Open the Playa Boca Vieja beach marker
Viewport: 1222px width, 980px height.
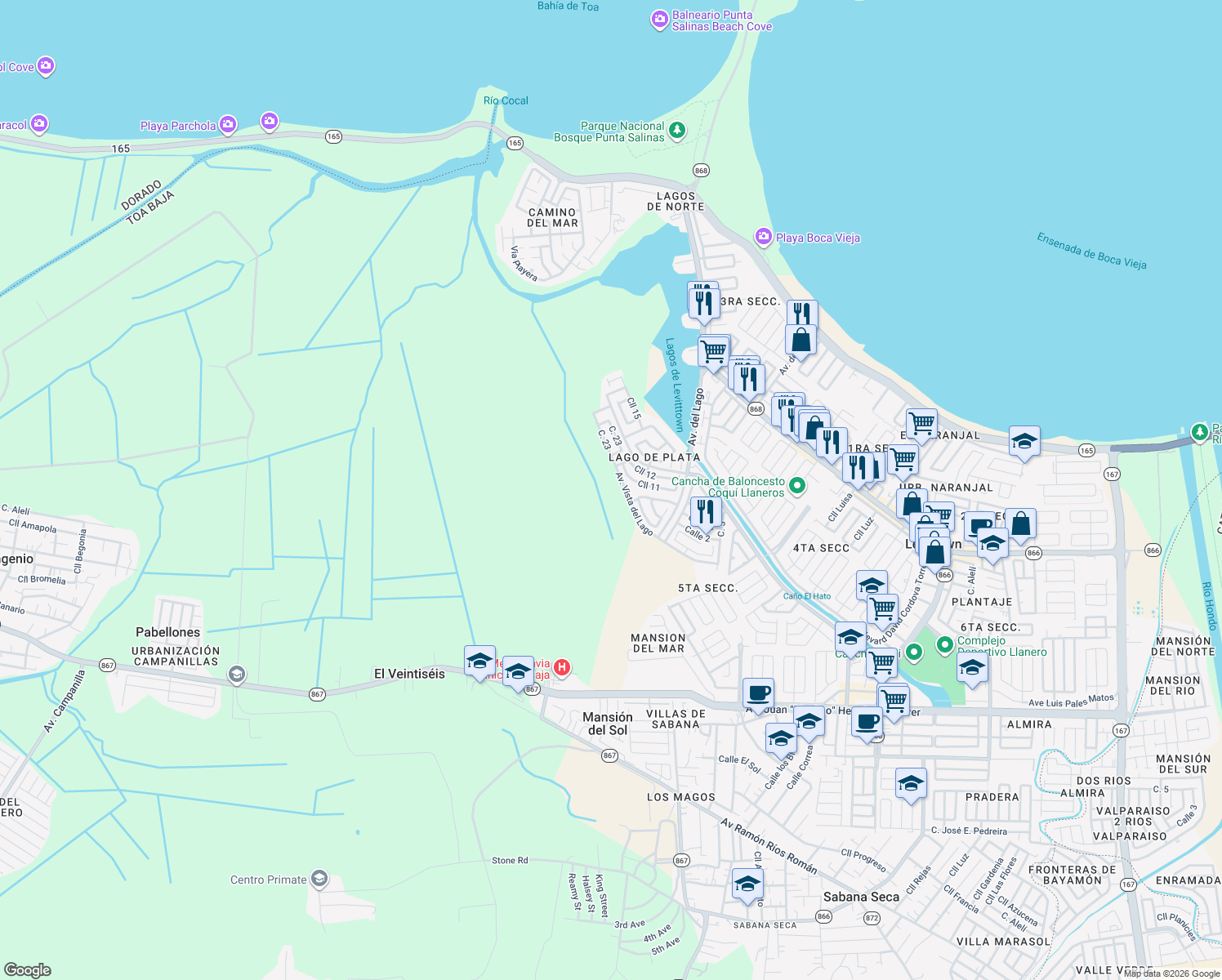click(x=762, y=236)
